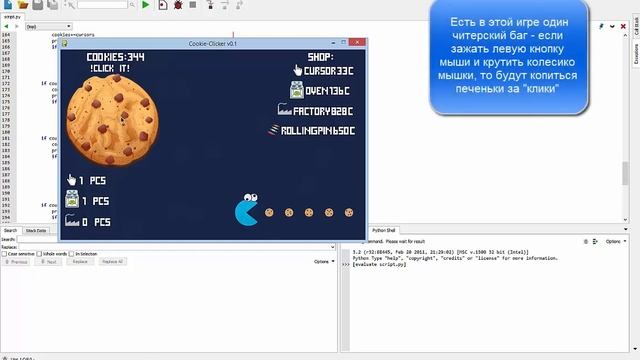Go back with green left arrow
The image size is (640, 360).
point(6,26)
